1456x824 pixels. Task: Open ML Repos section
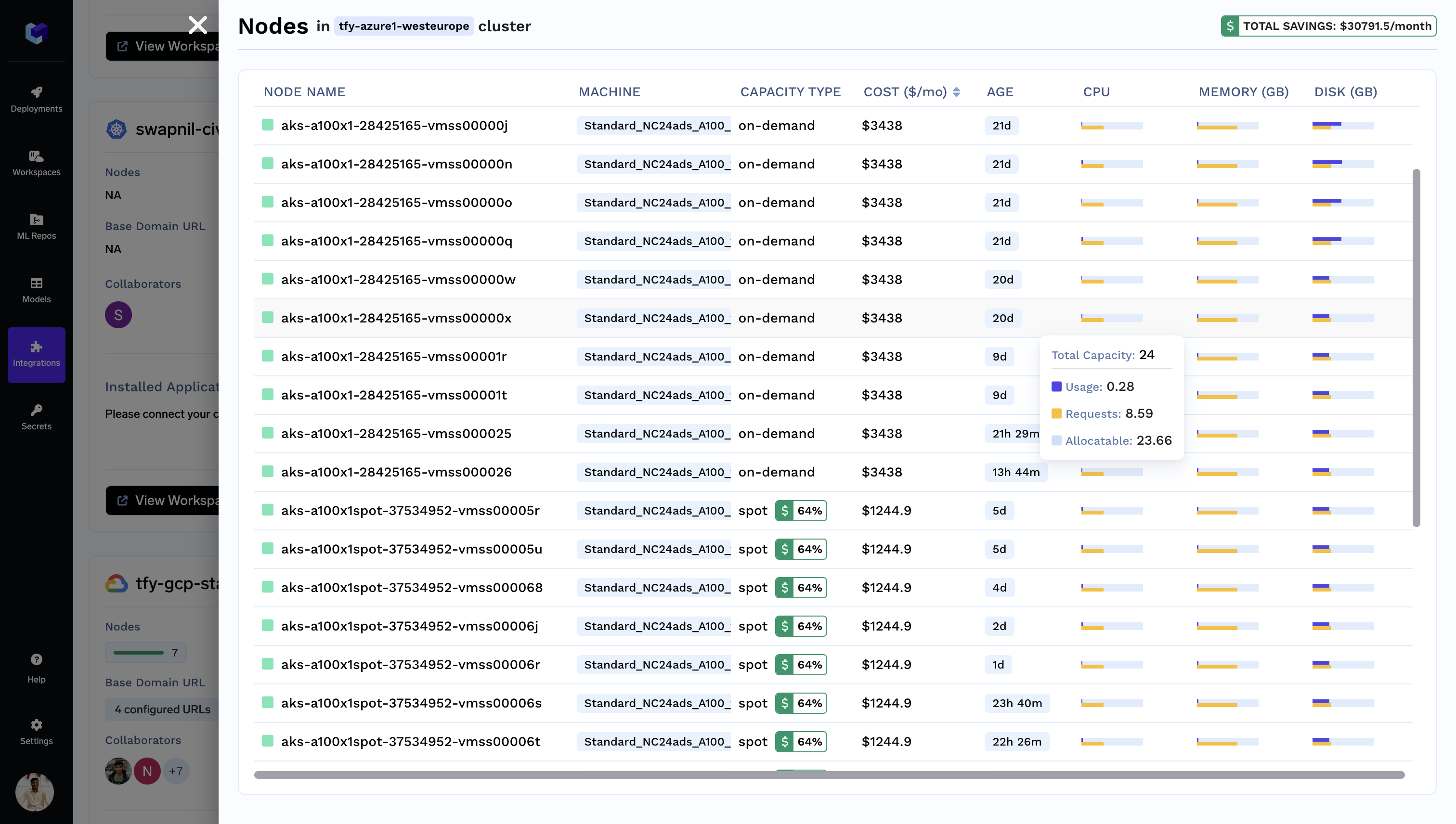36,226
